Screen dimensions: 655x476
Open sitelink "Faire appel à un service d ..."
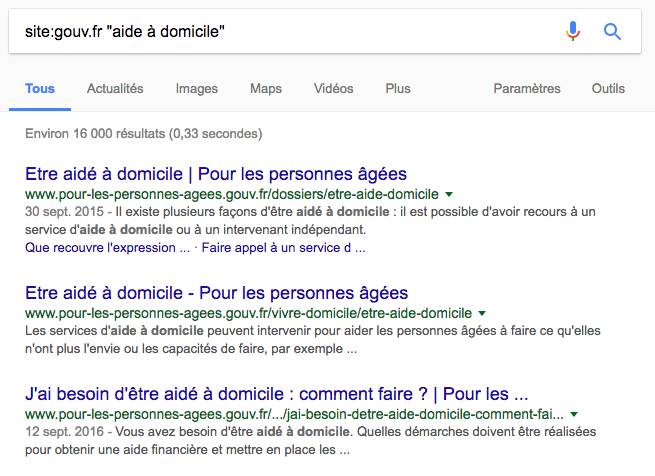click(x=283, y=247)
